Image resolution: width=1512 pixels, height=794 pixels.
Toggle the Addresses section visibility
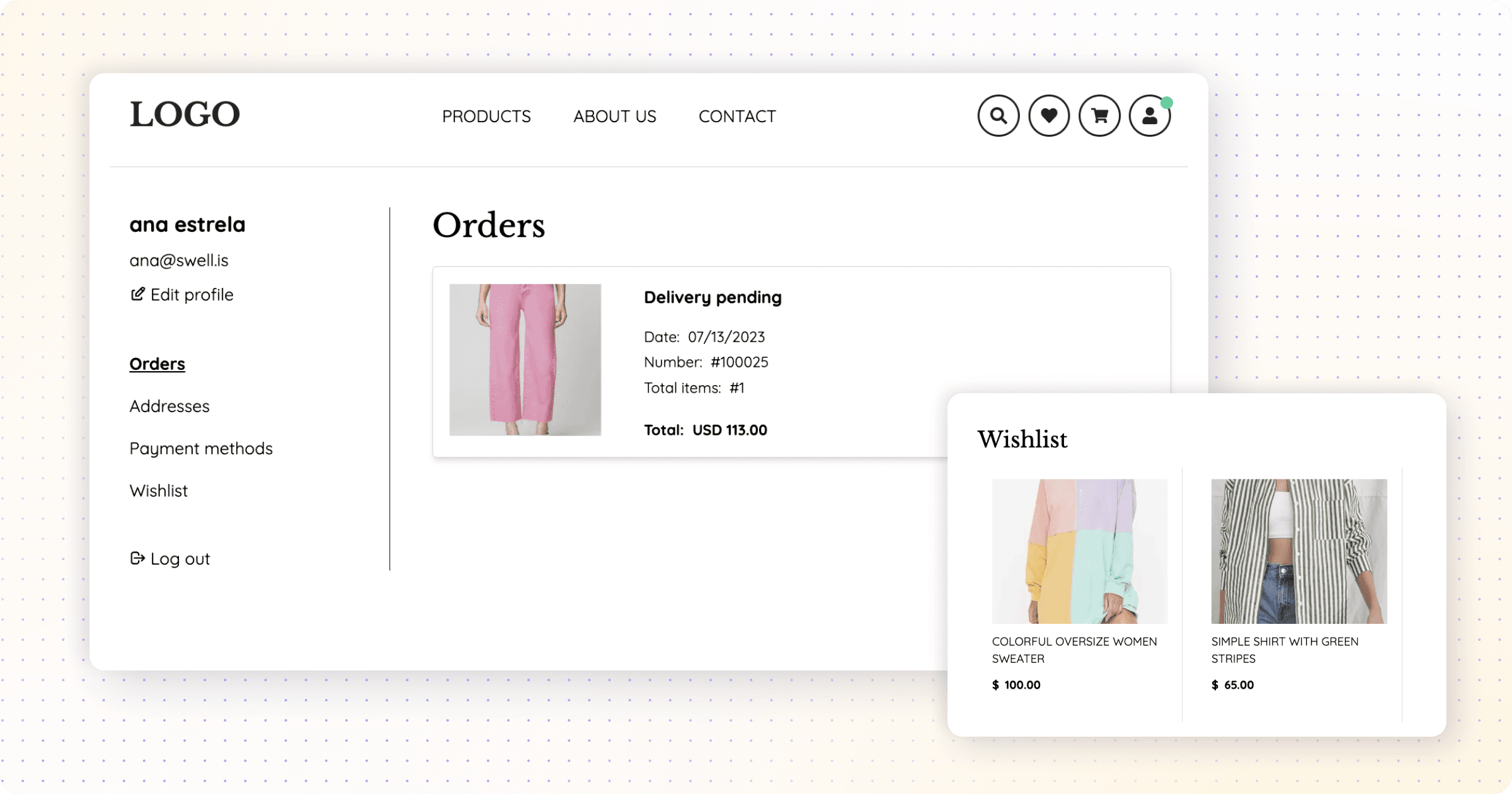(170, 406)
